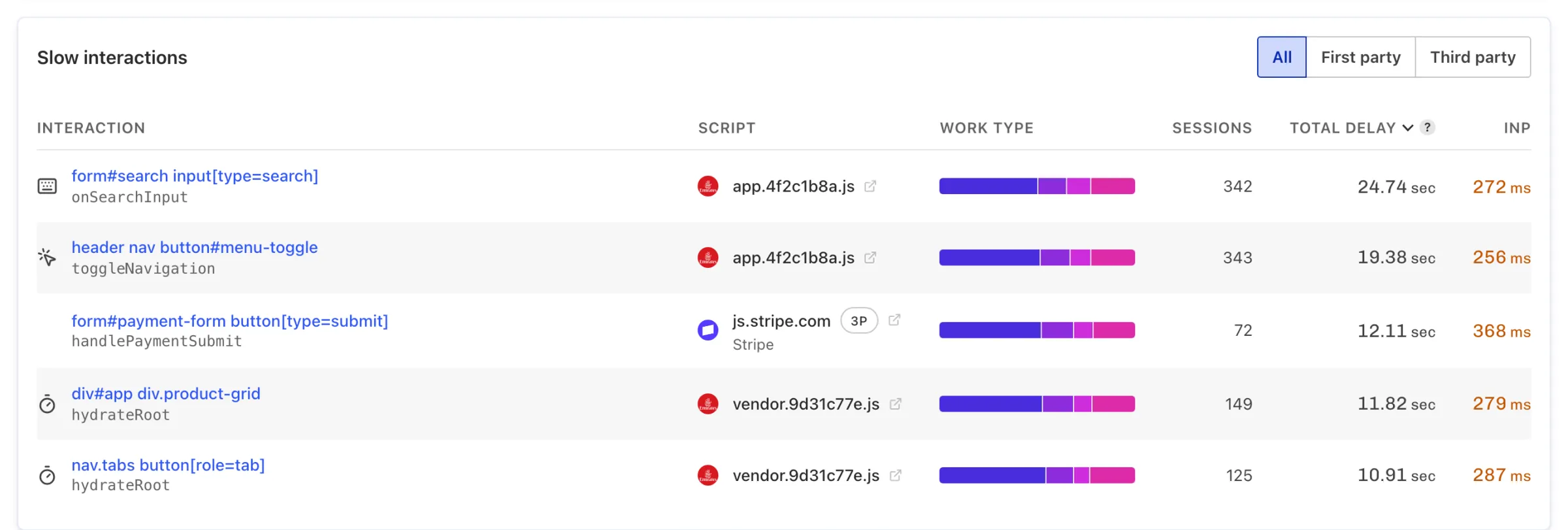The height and width of the screenshot is (530, 1568).
Task: Click the toggleNavigation handler text
Action: (143, 269)
